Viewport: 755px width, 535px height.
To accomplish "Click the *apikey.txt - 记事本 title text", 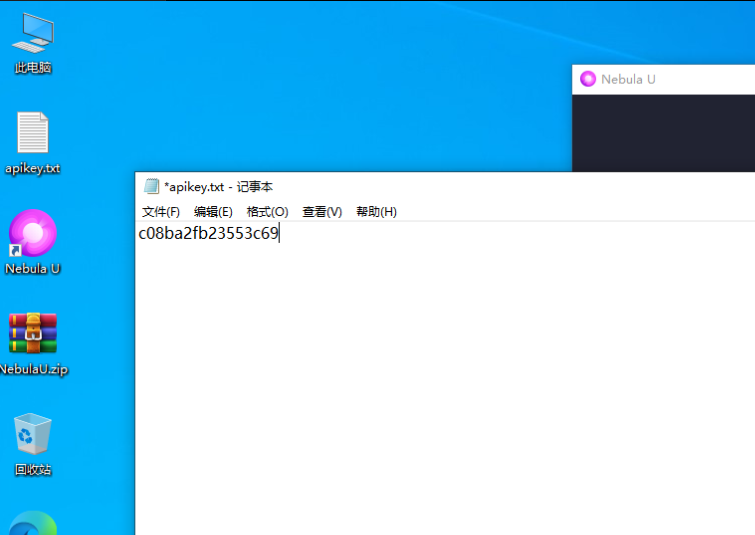I will pyautogui.click(x=219, y=187).
